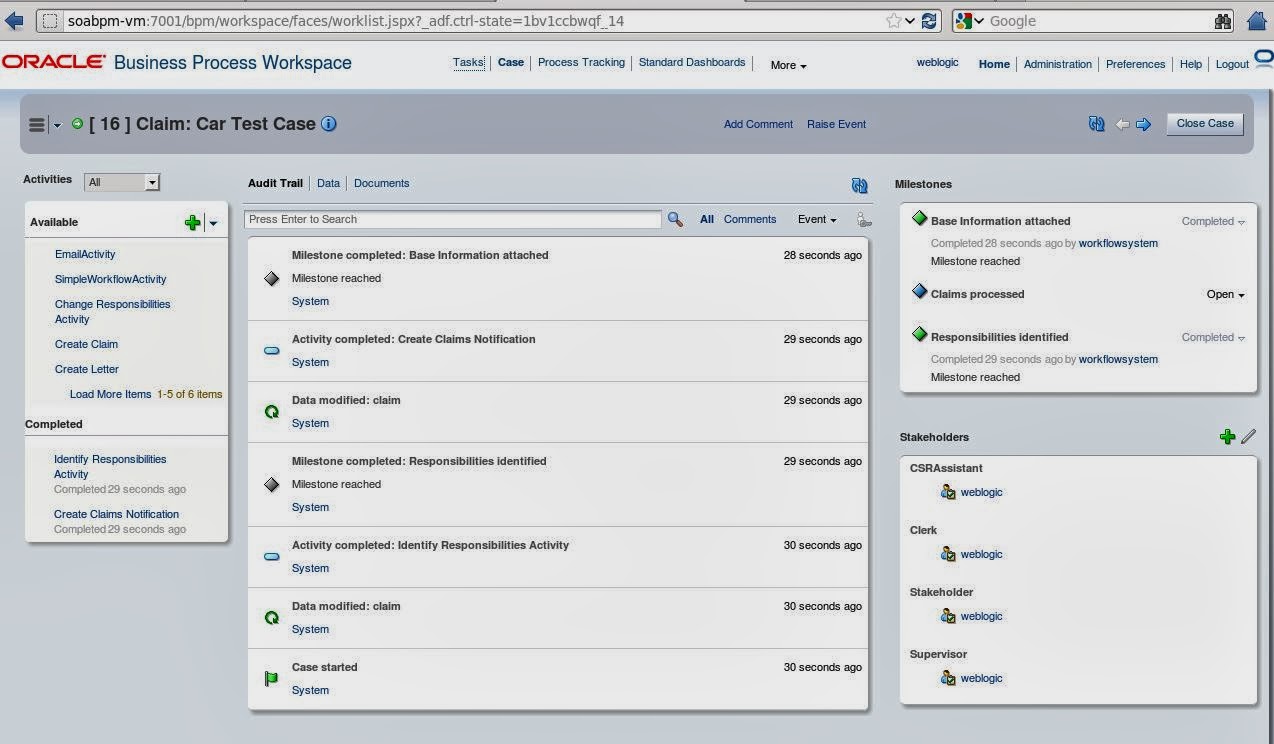Filter audit trail by Comments only
1274x744 pixels.
[750, 219]
